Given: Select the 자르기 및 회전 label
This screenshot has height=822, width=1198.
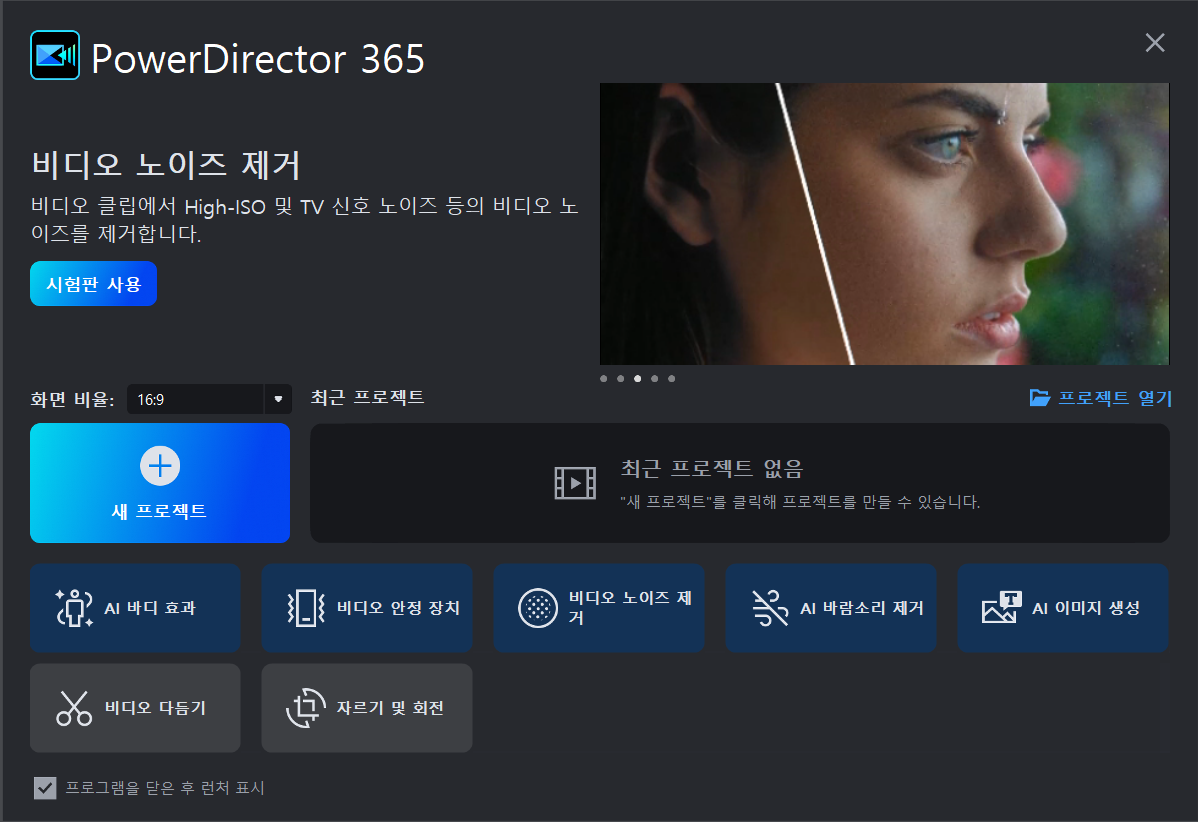Looking at the screenshot, I should [x=390, y=707].
